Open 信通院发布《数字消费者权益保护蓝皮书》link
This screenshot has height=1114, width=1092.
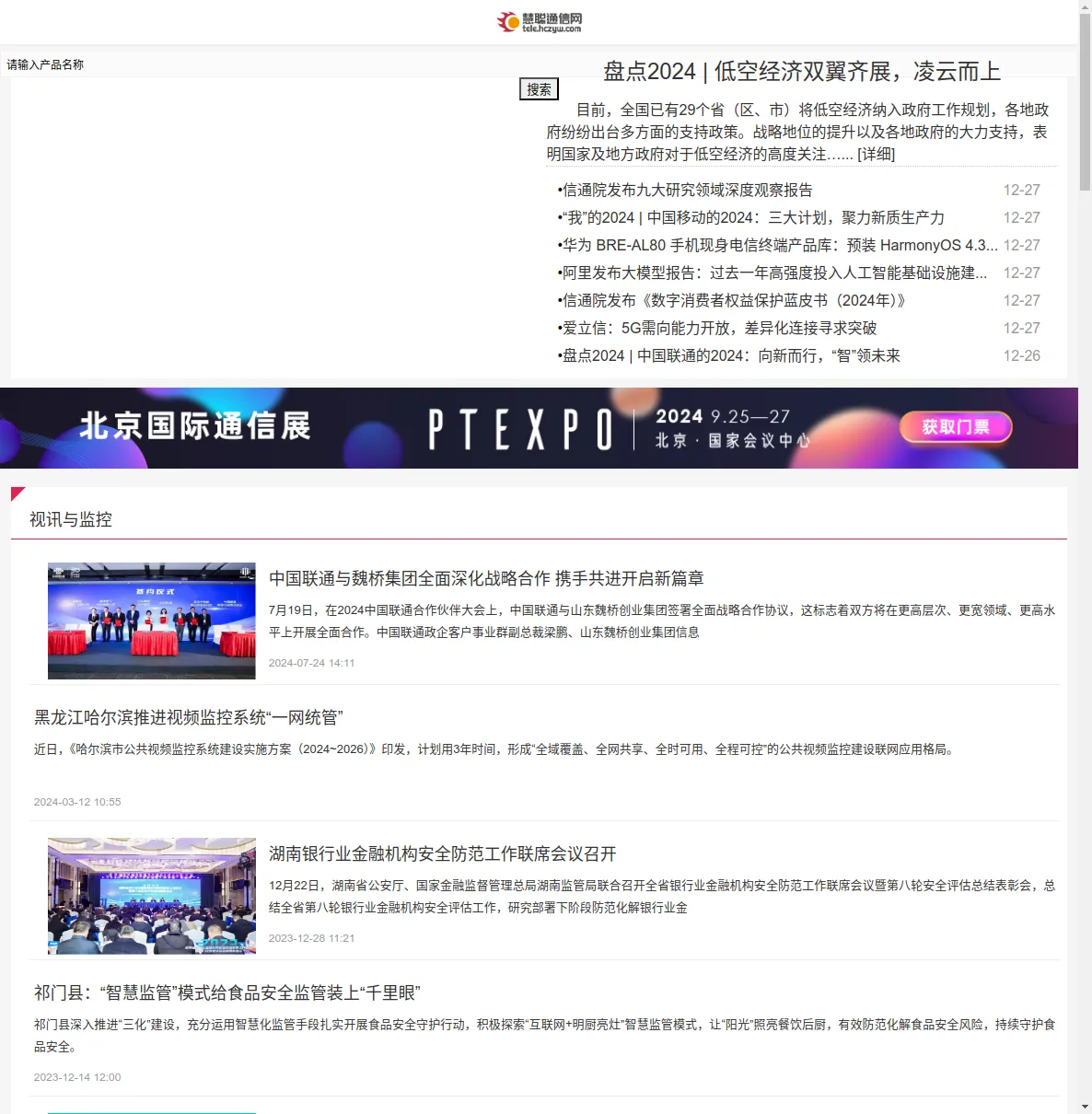coord(733,300)
